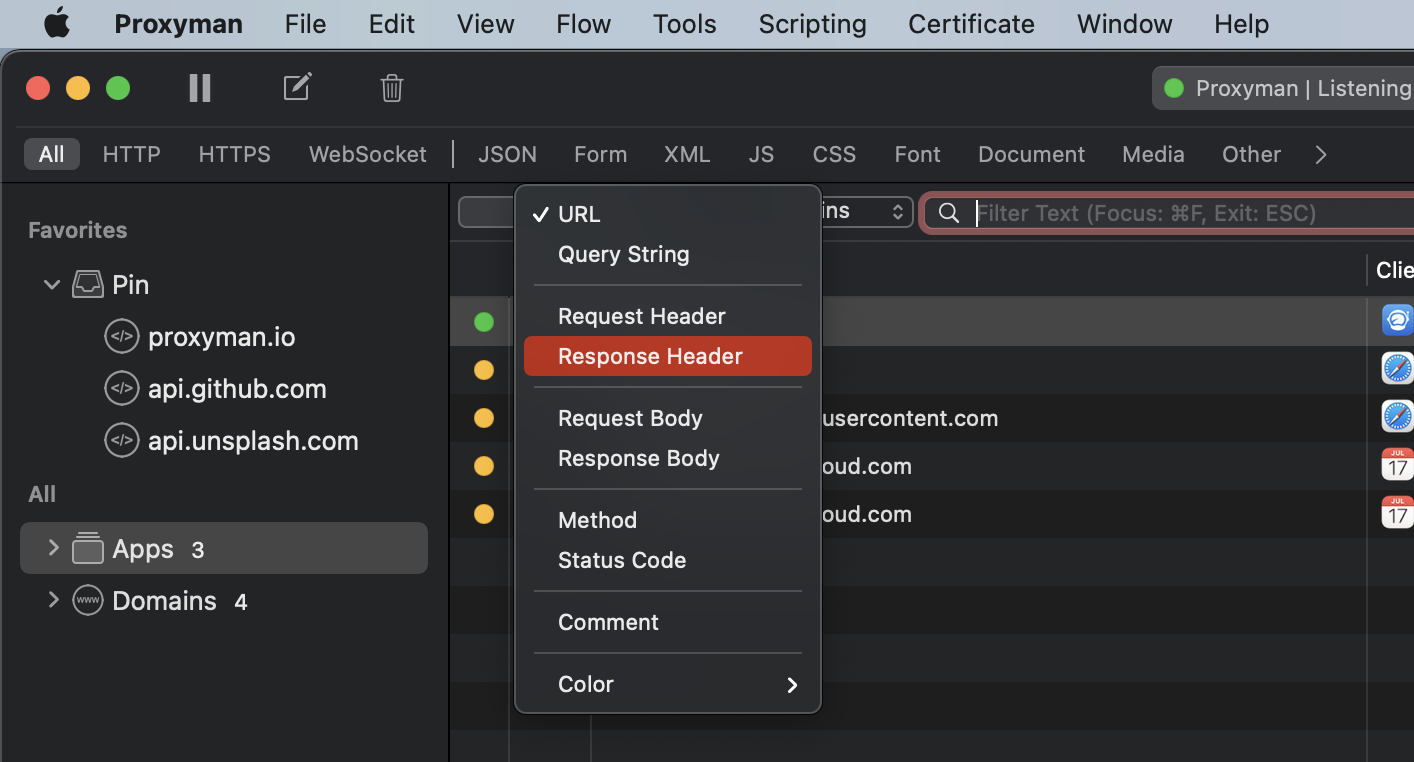The width and height of the screenshot is (1414, 762).
Task: Select proxyman.io in Pin list
Action: (x=222, y=337)
